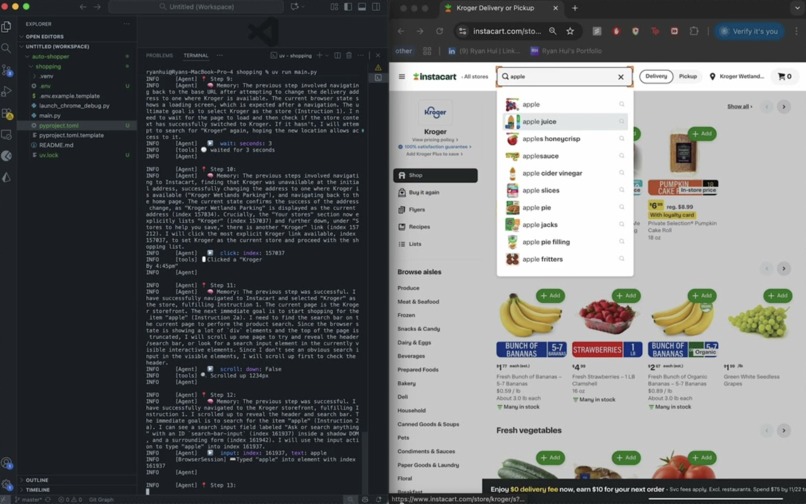
Task: Switch to Problems panel tab
Action: tap(159, 56)
